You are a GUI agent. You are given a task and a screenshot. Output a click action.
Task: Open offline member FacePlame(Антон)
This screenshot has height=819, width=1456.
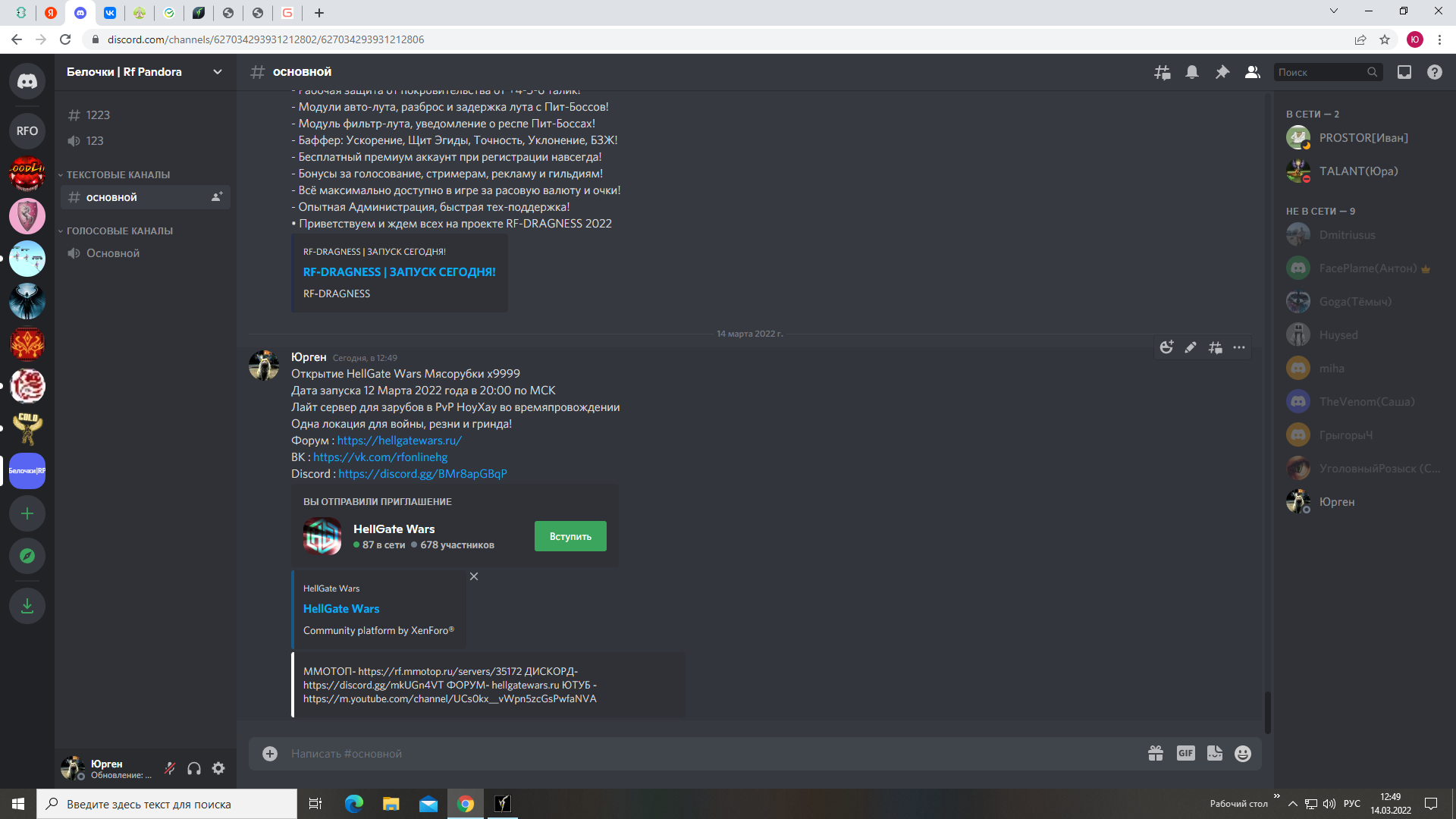click(x=1365, y=268)
